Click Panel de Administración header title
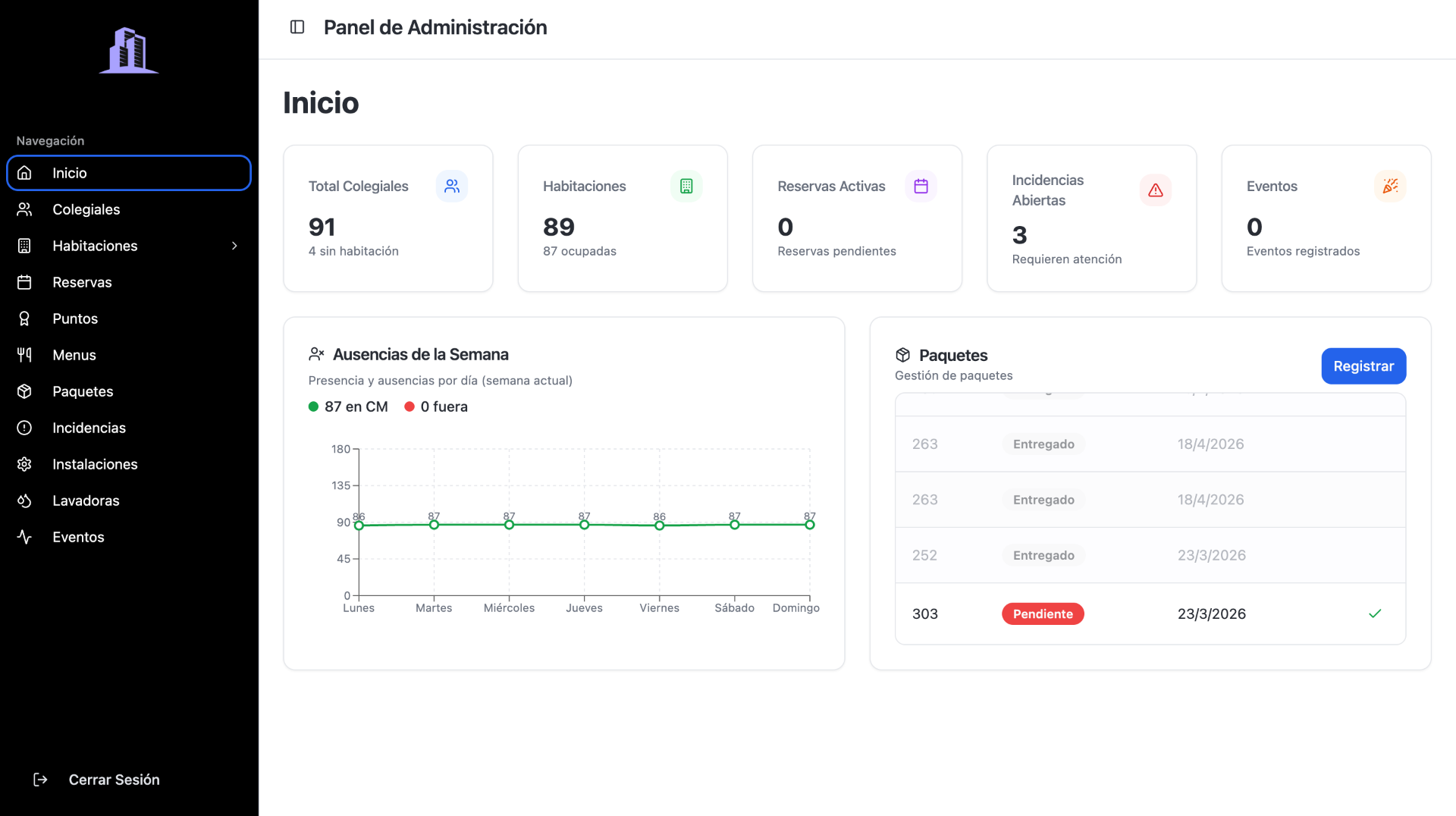 [x=435, y=27]
